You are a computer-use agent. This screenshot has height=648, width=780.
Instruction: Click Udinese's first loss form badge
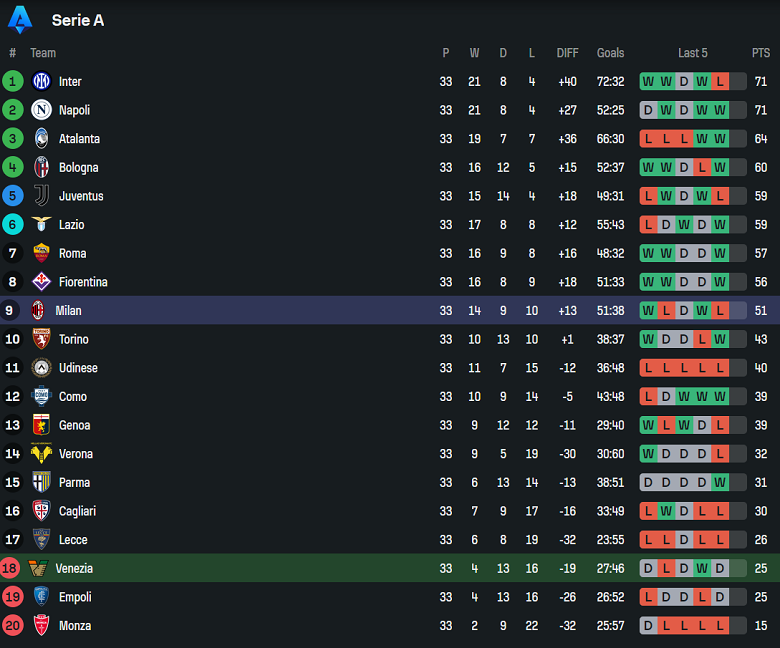648,368
